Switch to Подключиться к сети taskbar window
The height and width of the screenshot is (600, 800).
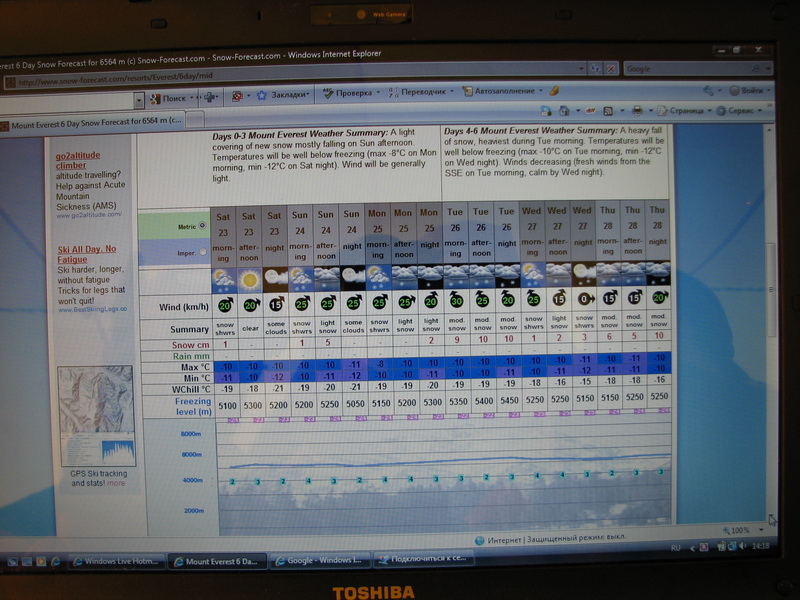point(424,558)
